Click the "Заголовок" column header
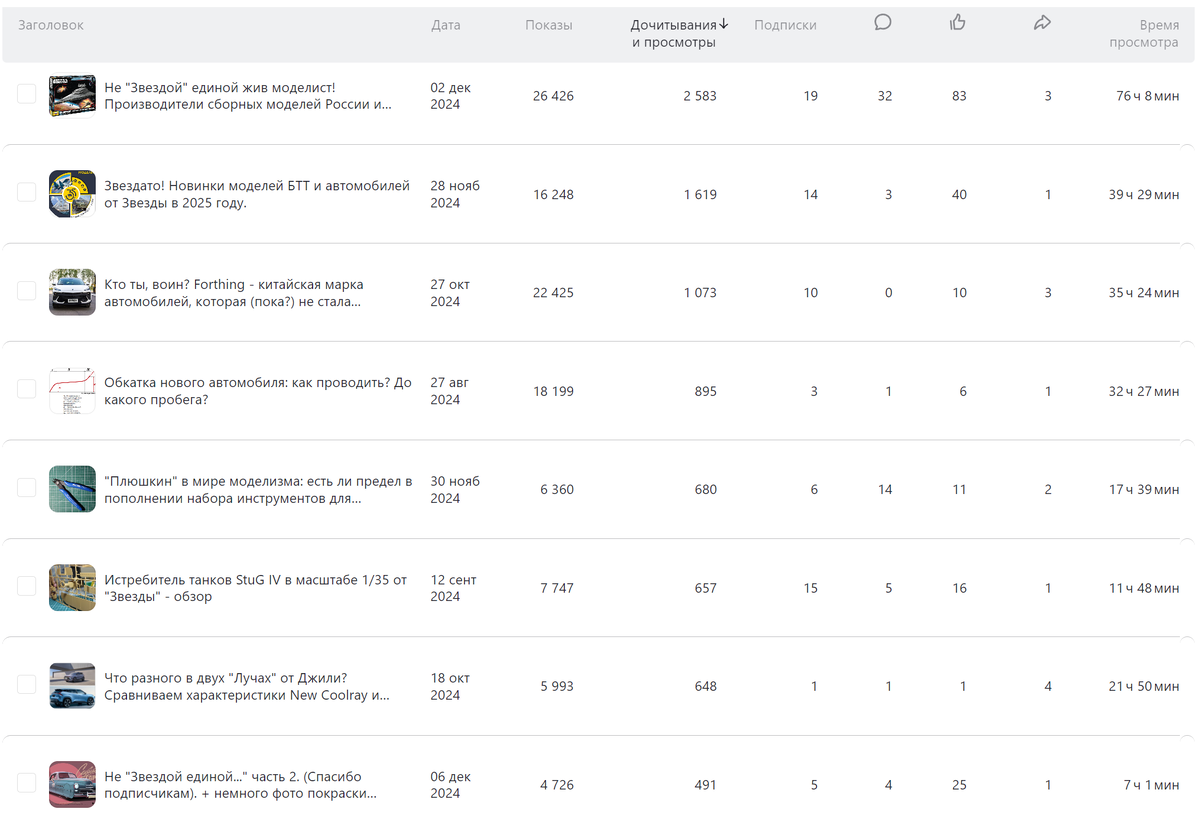The width and height of the screenshot is (1200, 822). (51, 25)
